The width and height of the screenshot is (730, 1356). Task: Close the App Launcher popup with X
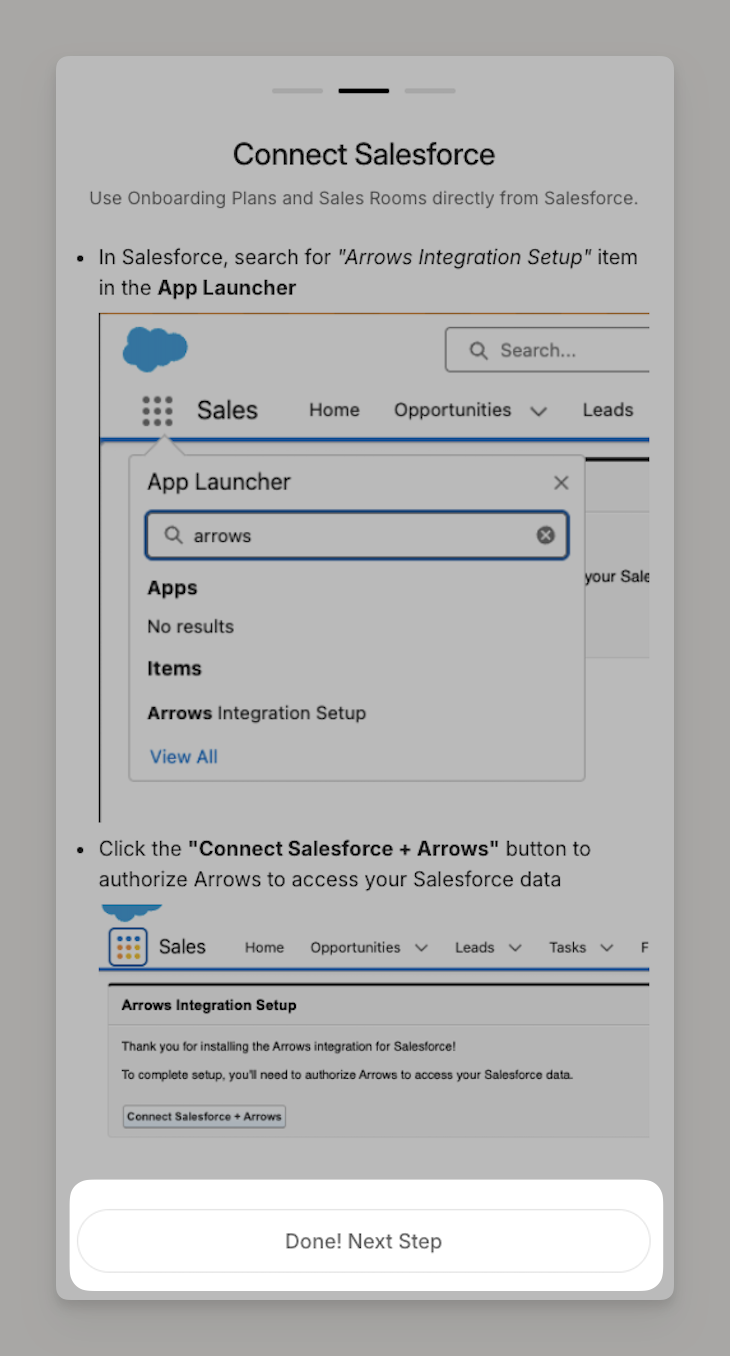point(561,483)
